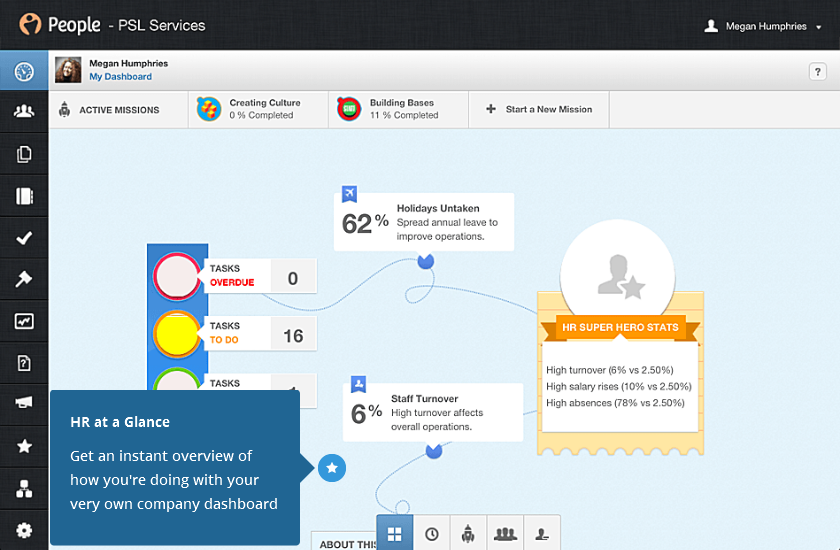Click the blue pin under Holidays Untaken card
The width and height of the screenshot is (840, 550).
pos(426,261)
